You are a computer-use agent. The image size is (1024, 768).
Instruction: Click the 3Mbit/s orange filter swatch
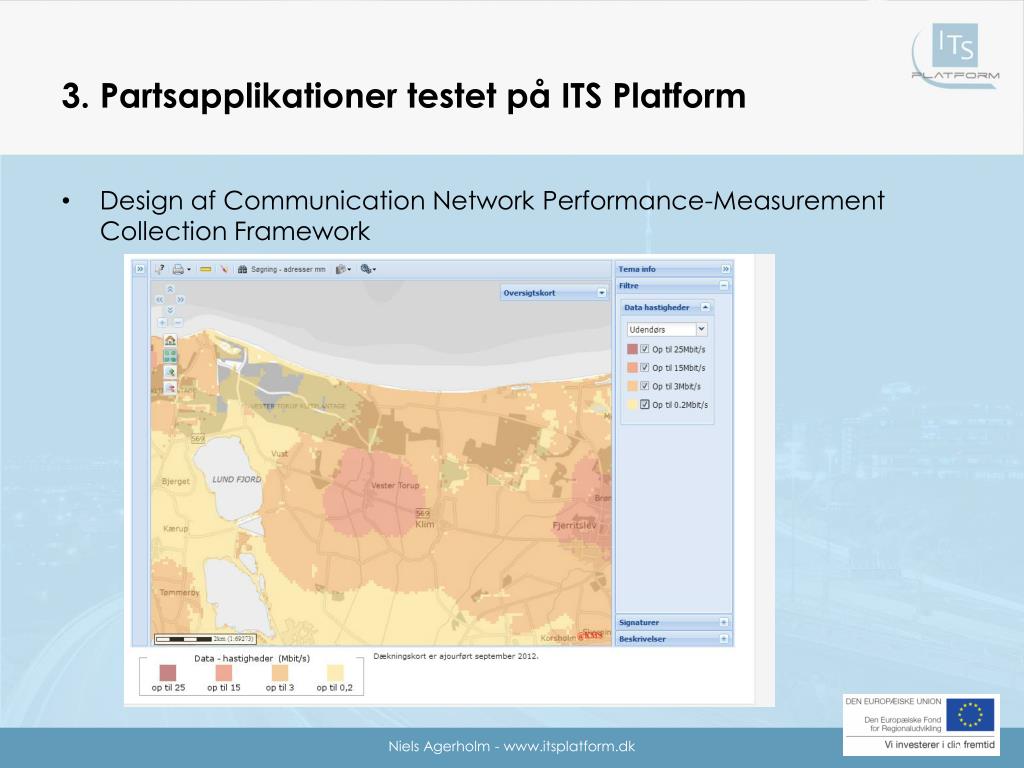tap(632, 386)
